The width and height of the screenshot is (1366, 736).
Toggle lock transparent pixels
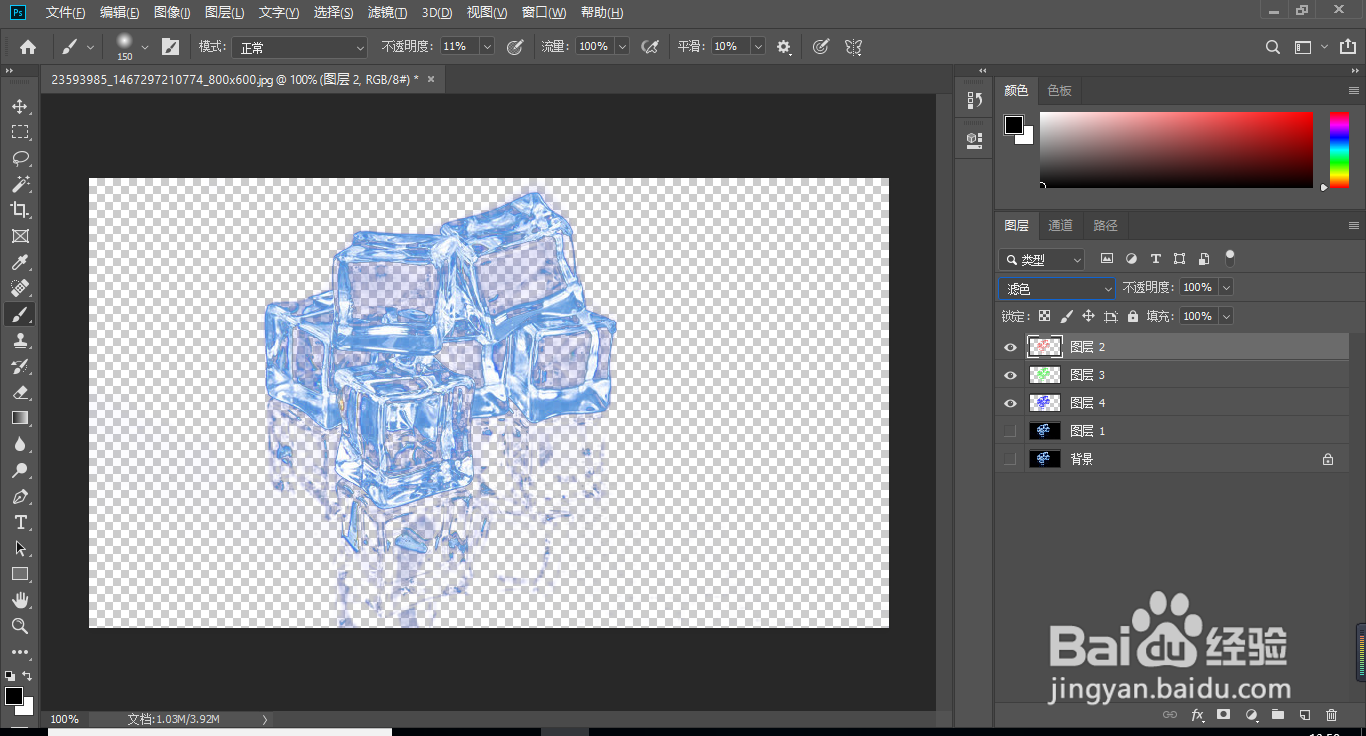[1044, 316]
